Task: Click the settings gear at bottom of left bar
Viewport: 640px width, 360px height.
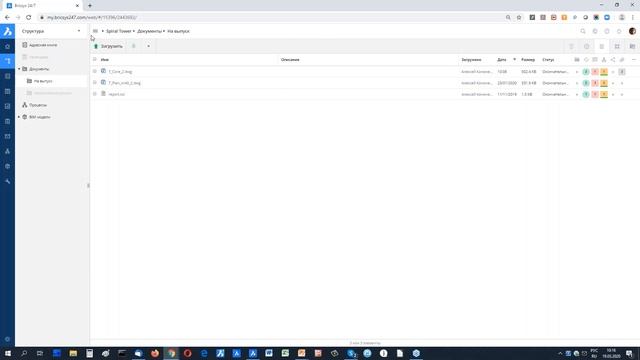Action: tap(7, 339)
